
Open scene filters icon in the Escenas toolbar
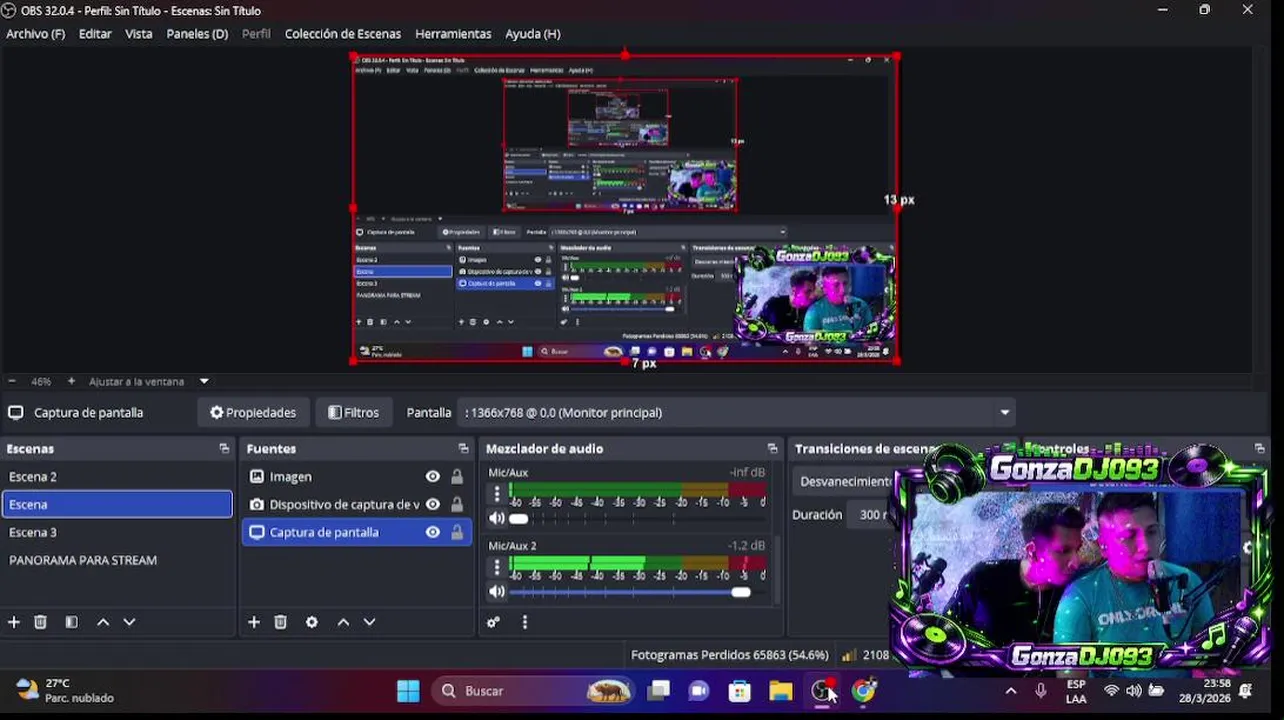(71, 622)
